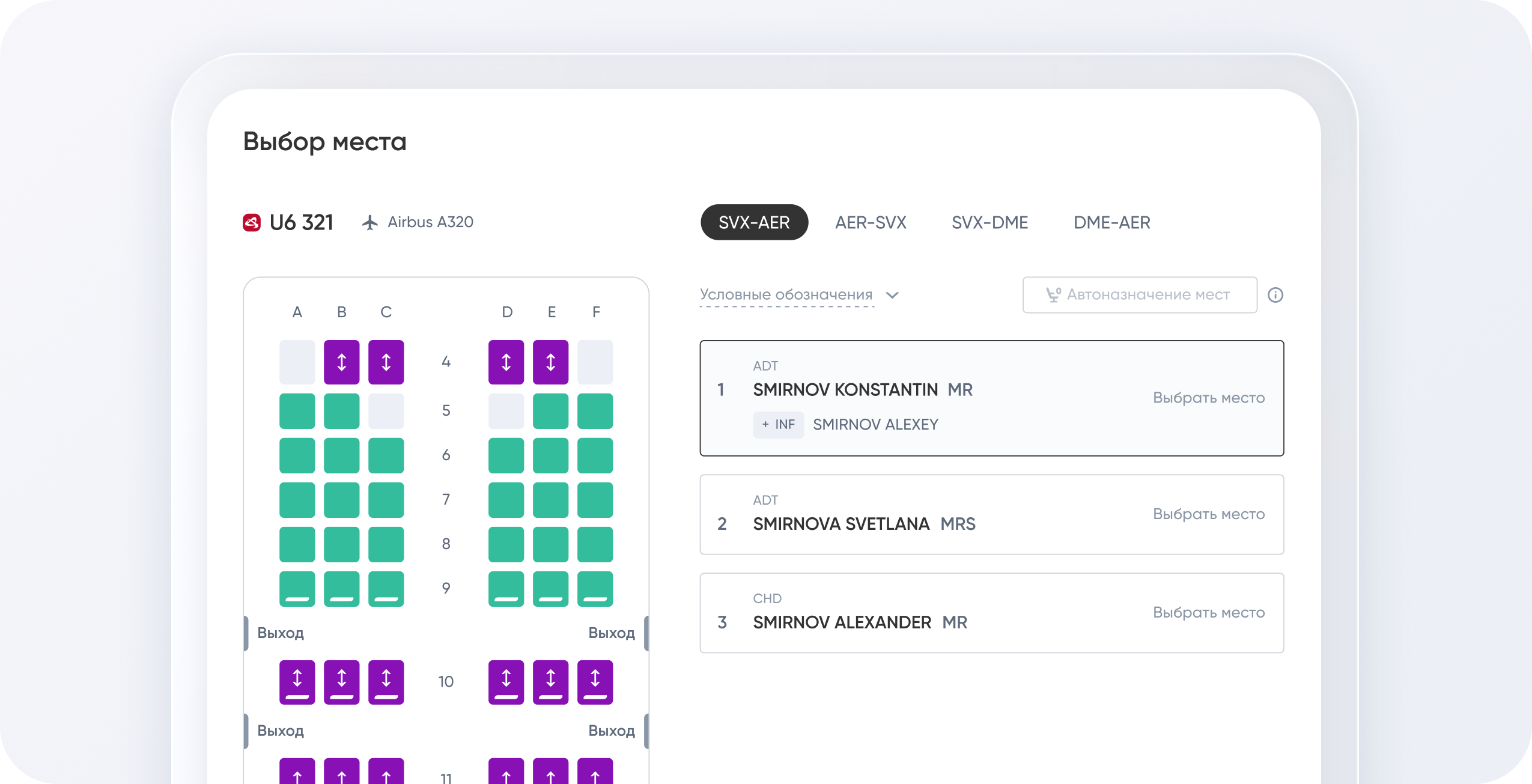Select non-reclining seat 9C
This screenshot has width=1532, height=784.
click(386, 589)
